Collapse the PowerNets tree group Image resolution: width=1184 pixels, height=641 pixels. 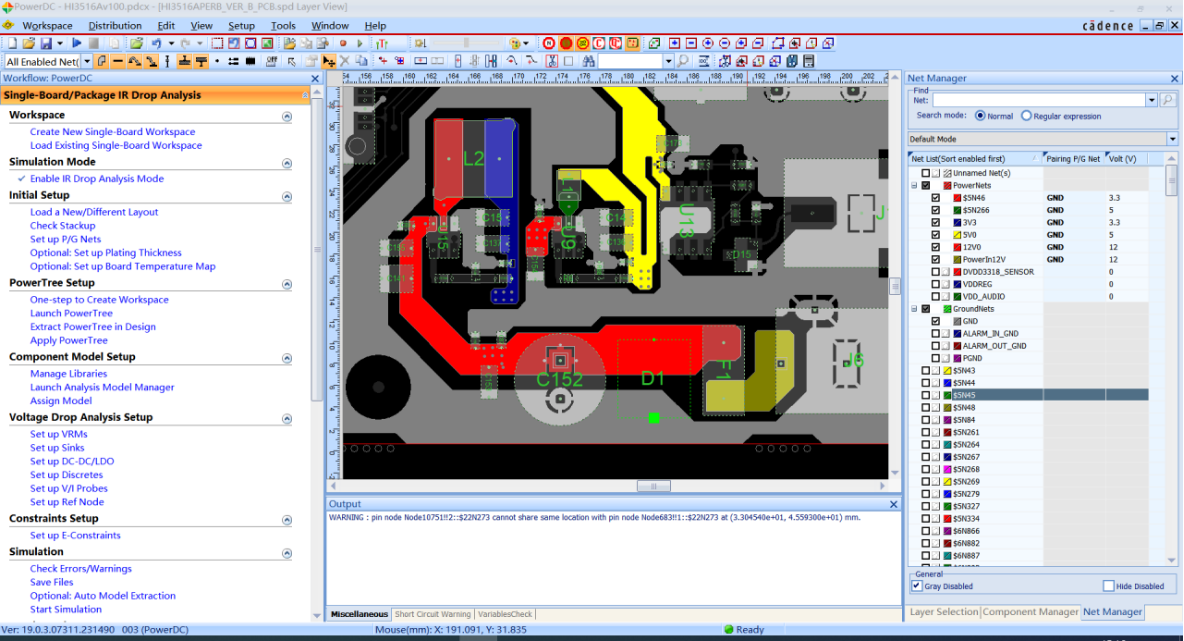tap(914, 185)
